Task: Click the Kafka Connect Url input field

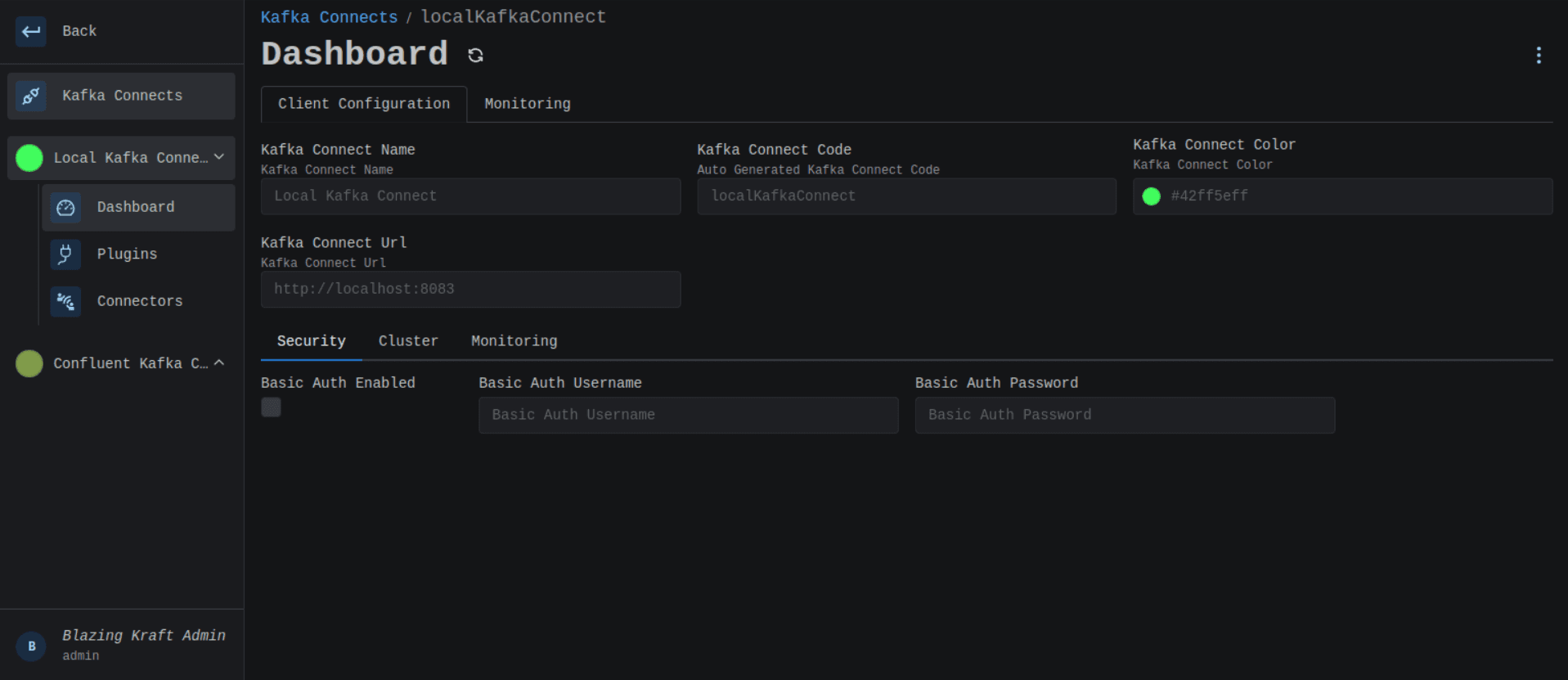Action: 470,290
